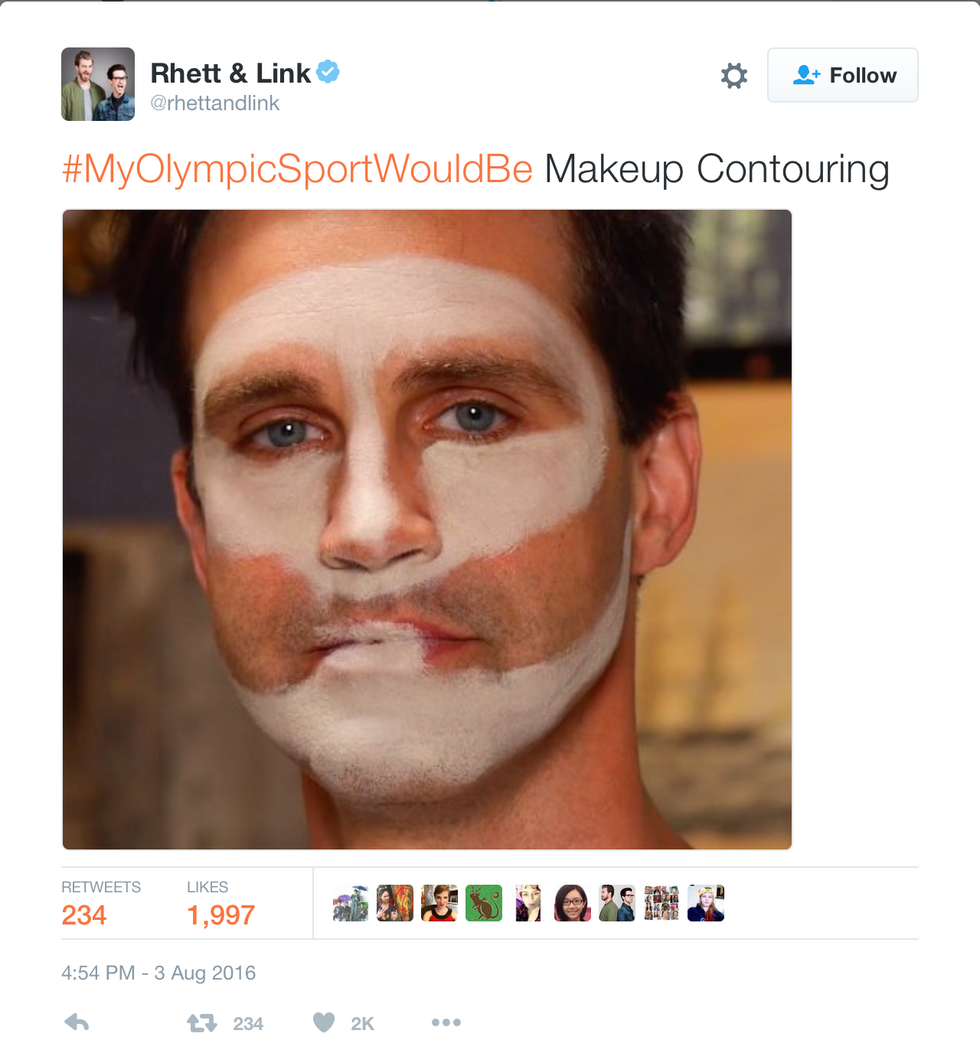Click the last liker avatar with blonde hair
980x1050 pixels.
[705, 903]
